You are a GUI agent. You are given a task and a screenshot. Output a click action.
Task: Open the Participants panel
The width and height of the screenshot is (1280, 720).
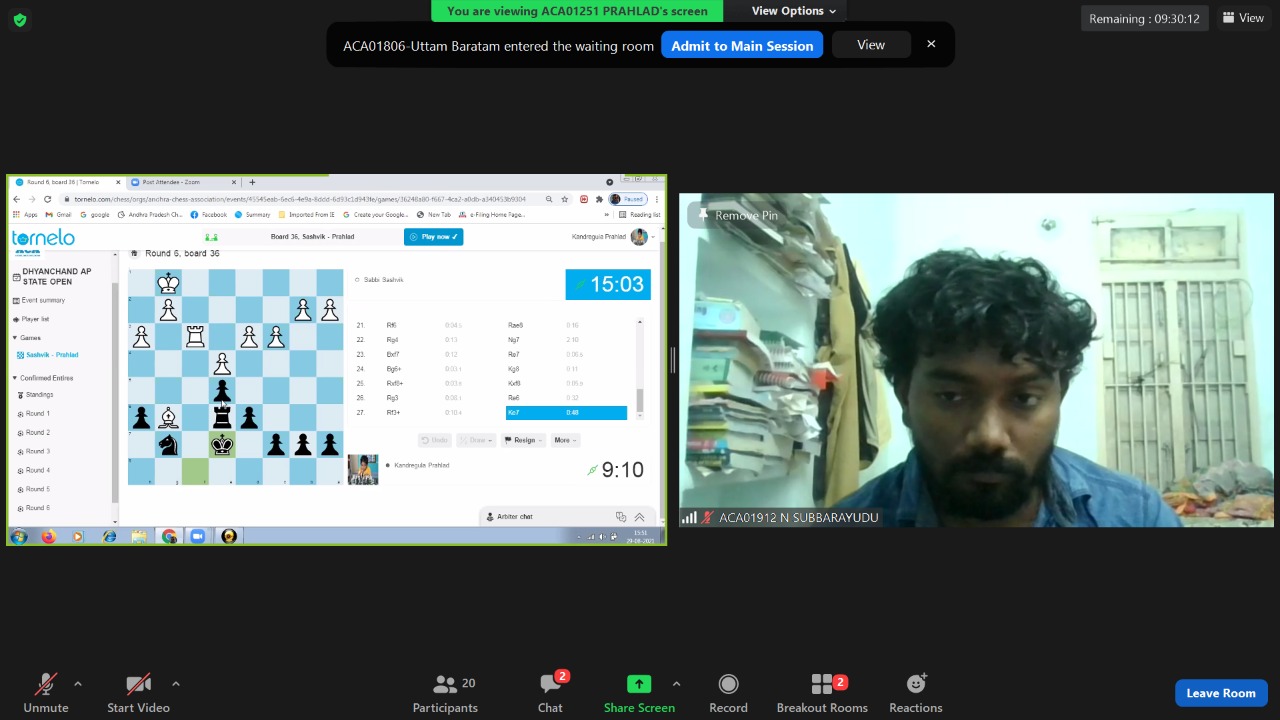pos(445,692)
